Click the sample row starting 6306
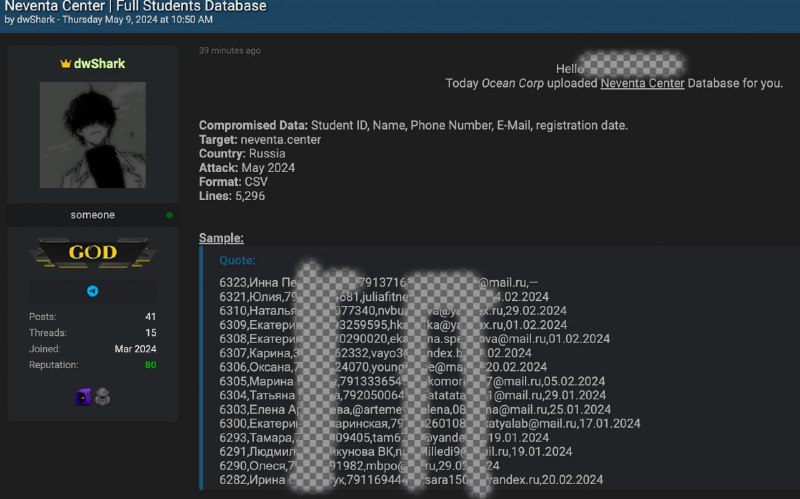 (x=383, y=367)
